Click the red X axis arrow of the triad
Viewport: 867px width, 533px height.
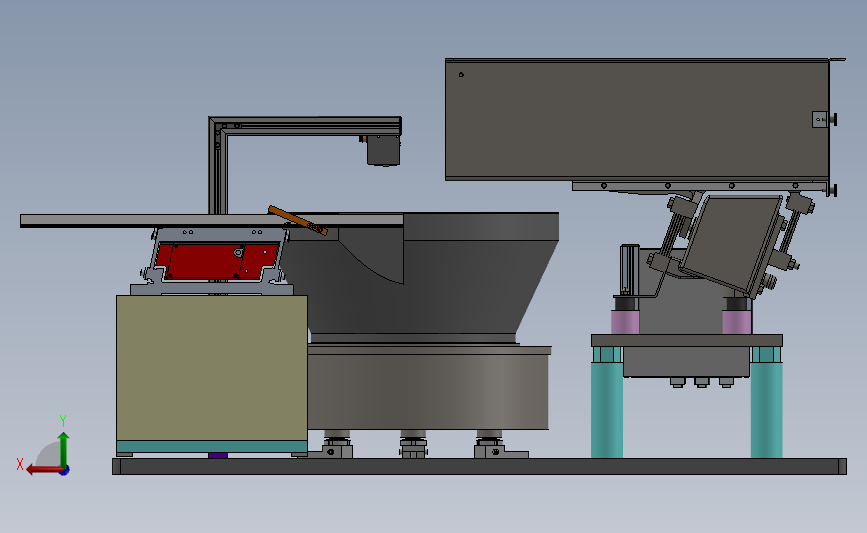(x=43, y=470)
